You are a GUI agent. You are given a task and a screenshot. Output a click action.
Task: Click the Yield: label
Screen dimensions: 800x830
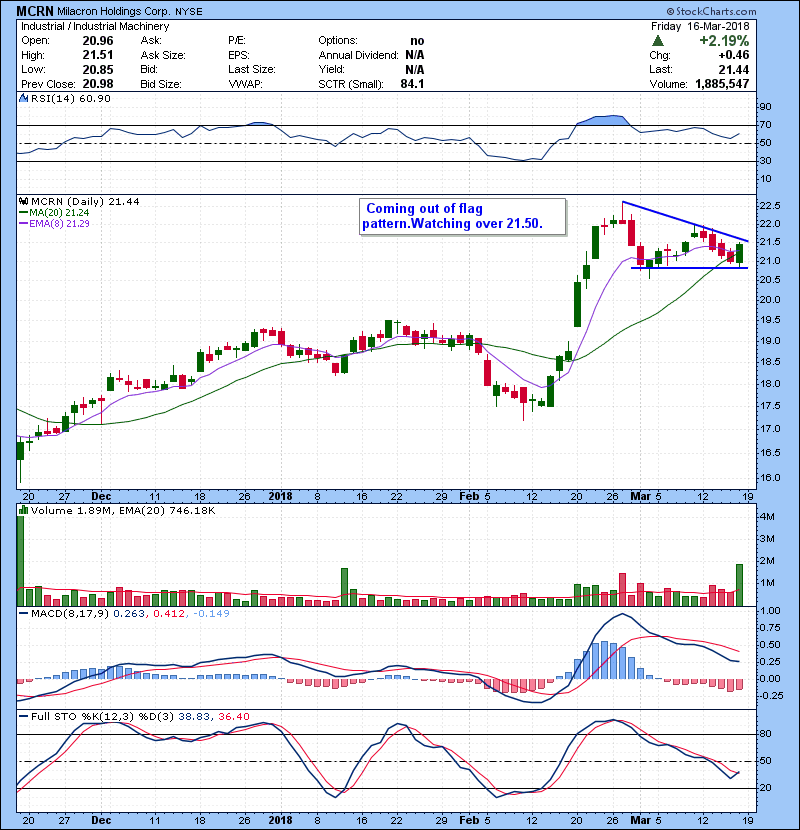pyautogui.click(x=331, y=69)
